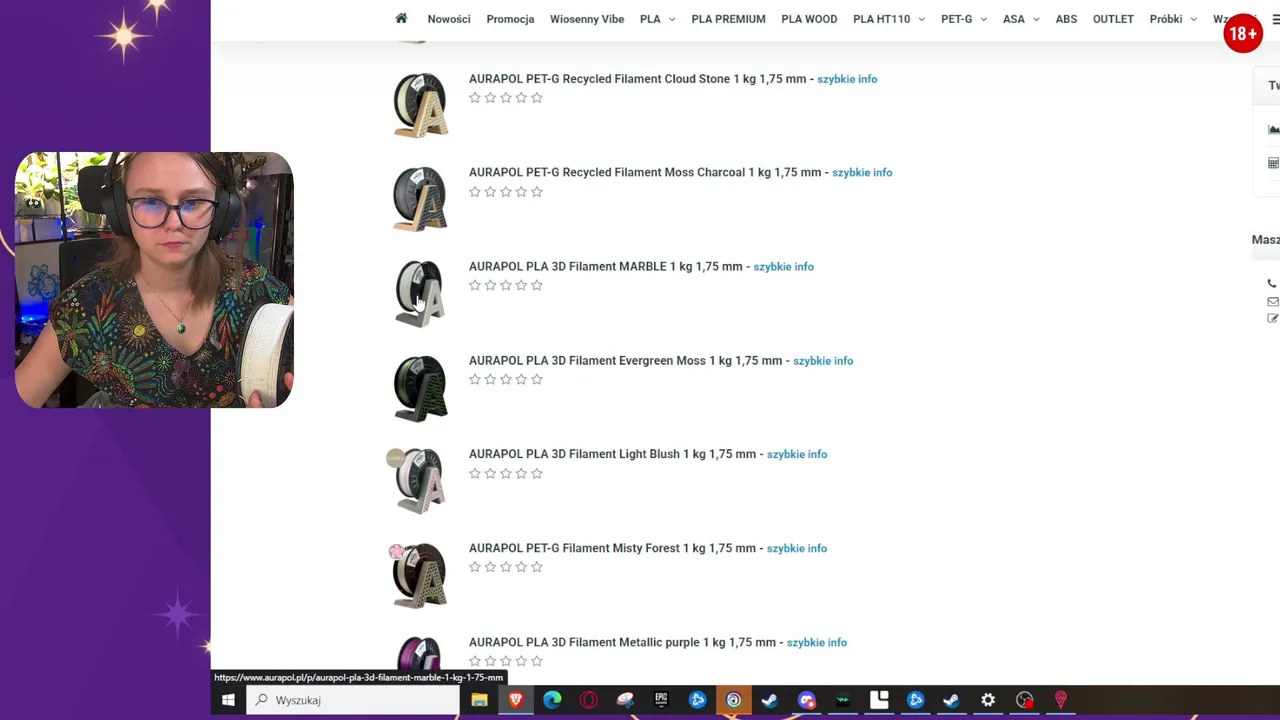Image resolution: width=1280 pixels, height=720 pixels.
Task: Open Evergreen Moss spool thumbnail
Action: click(420, 386)
